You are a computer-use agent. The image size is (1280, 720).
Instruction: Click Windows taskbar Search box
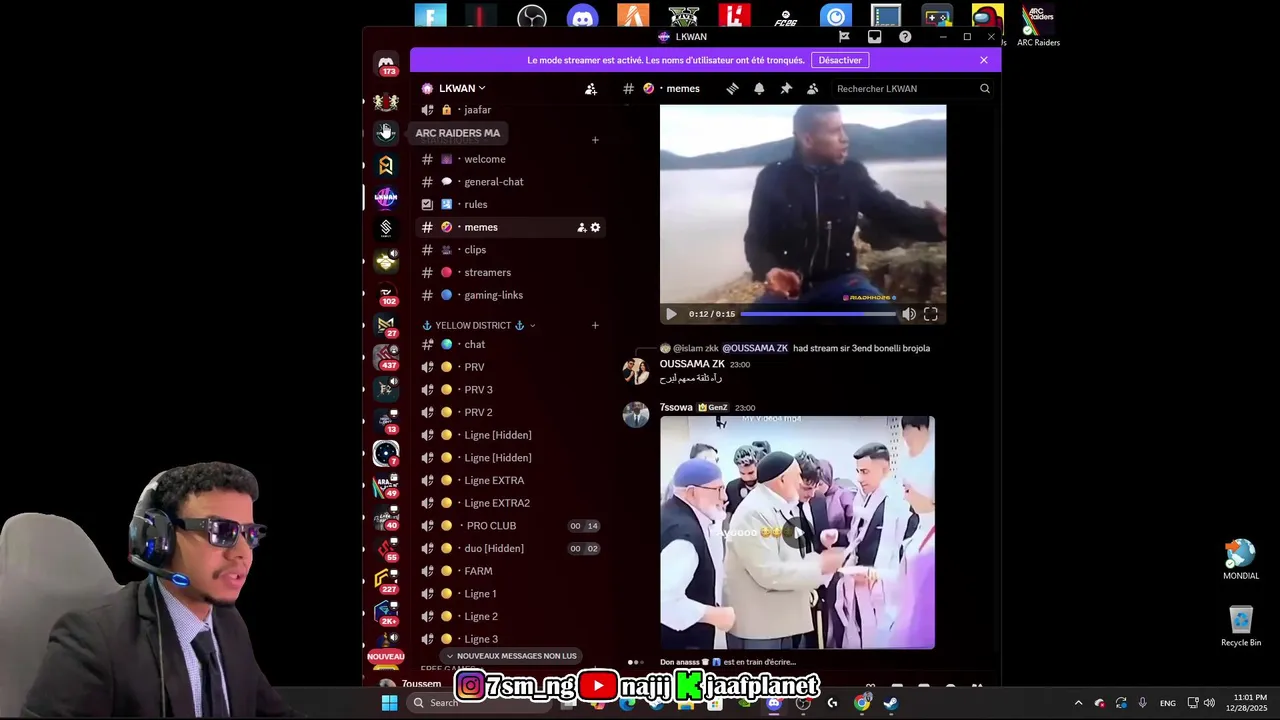(480, 703)
